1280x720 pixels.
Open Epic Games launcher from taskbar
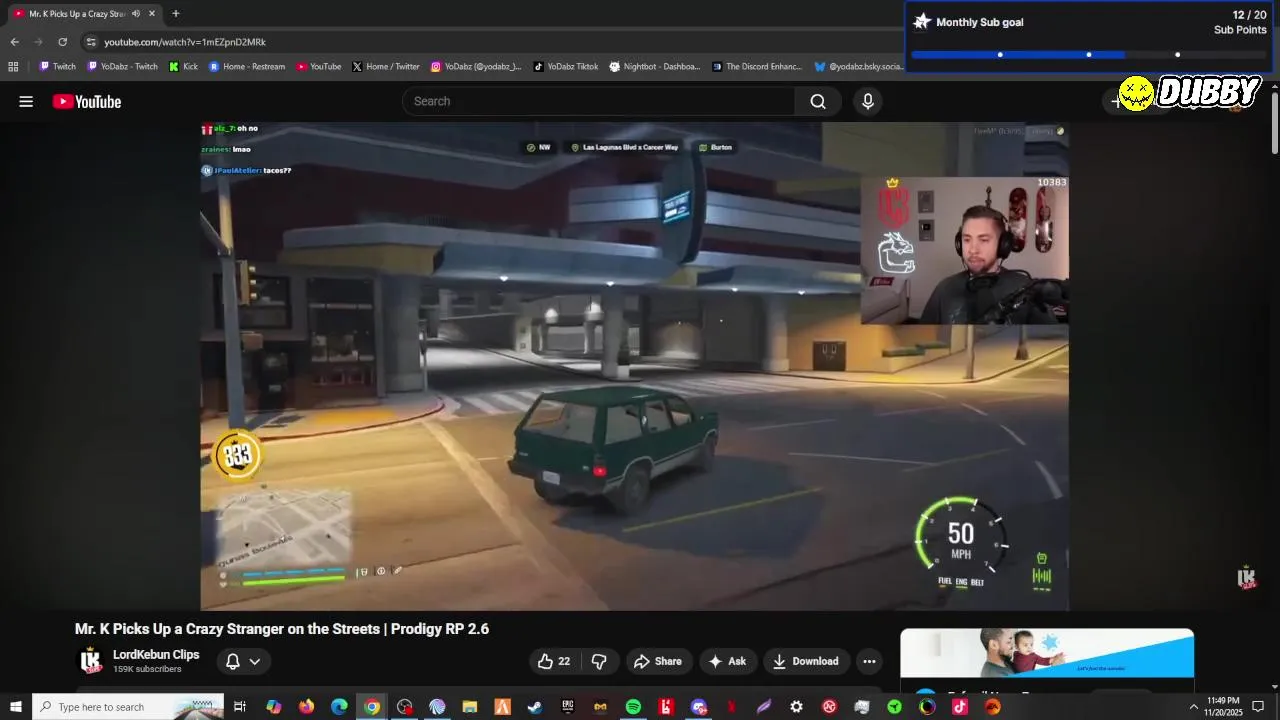pos(568,707)
